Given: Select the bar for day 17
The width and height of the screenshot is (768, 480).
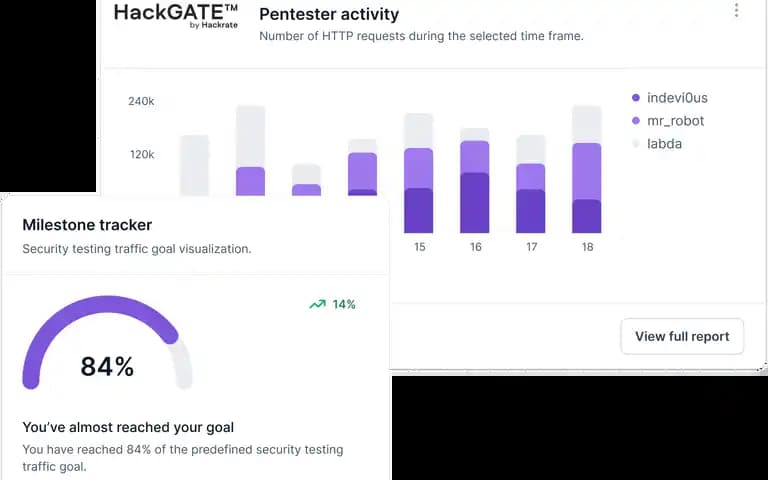Looking at the screenshot, I should [x=530, y=184].
